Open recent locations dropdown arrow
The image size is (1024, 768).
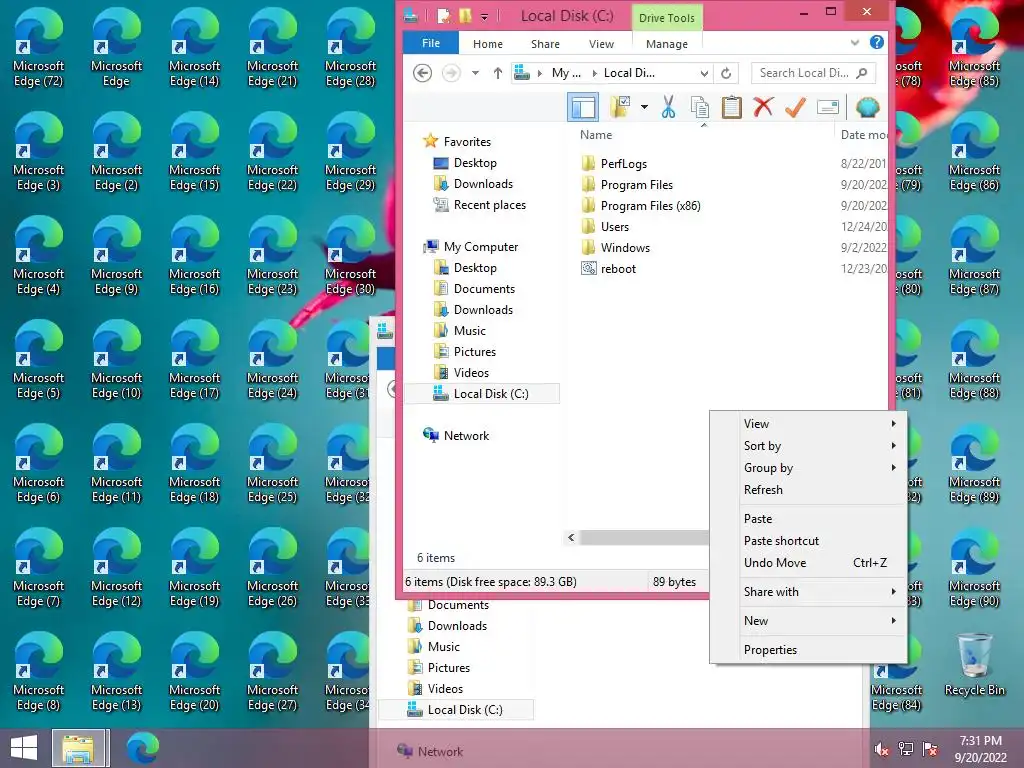[x=475, y=73]
